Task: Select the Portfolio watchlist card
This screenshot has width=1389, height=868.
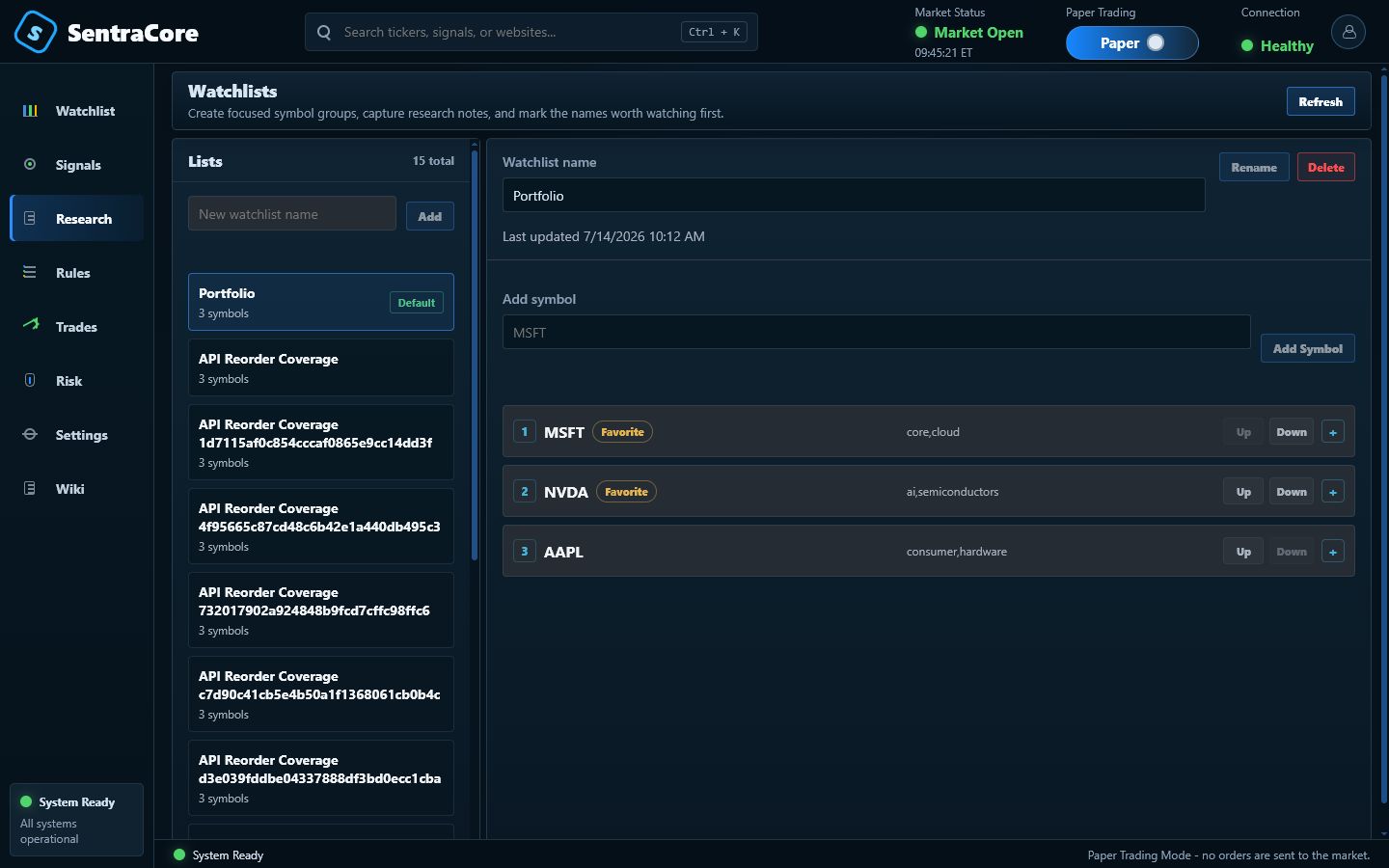Action: tap(321, 302)
